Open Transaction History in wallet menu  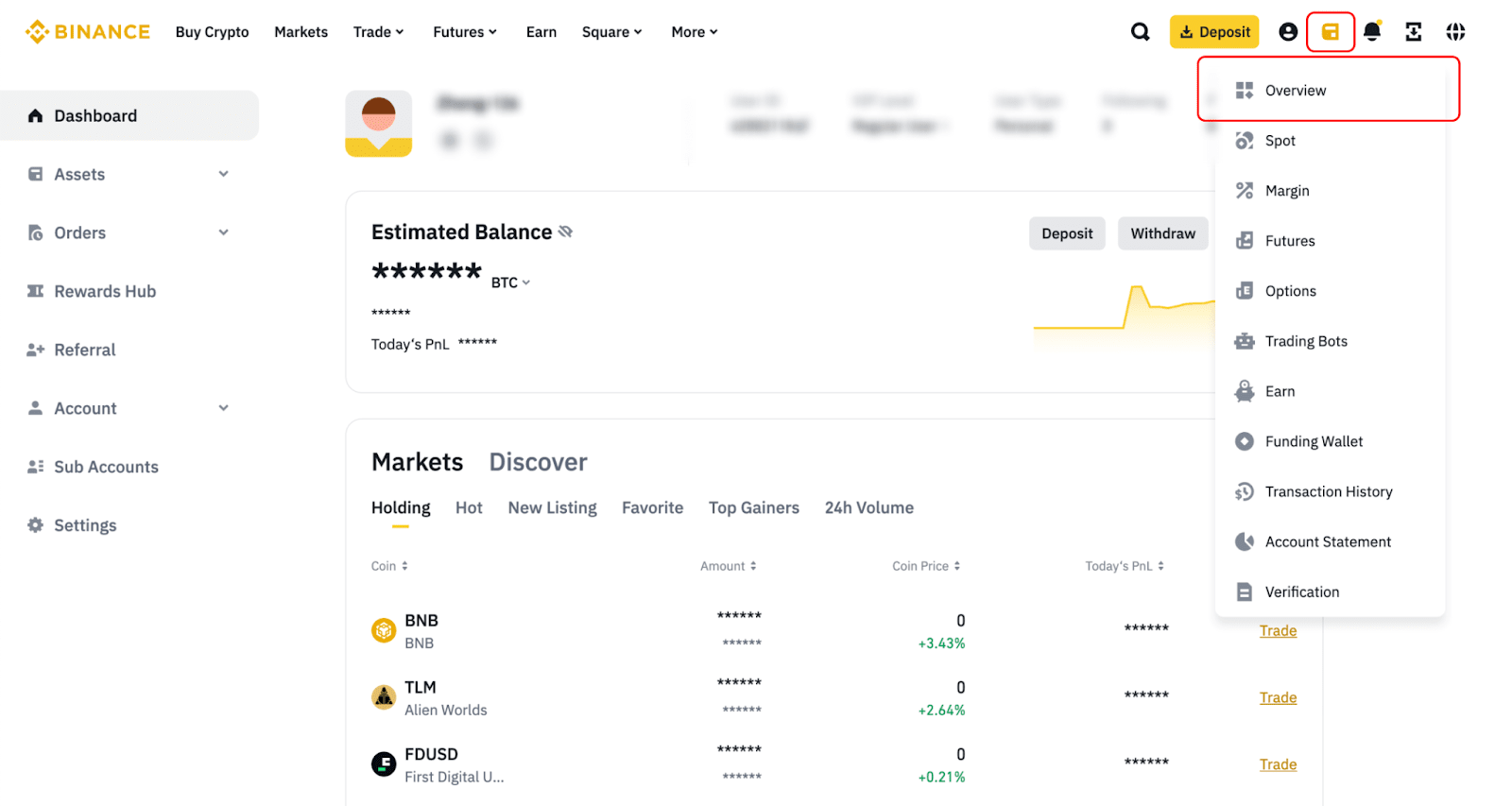1328,491
